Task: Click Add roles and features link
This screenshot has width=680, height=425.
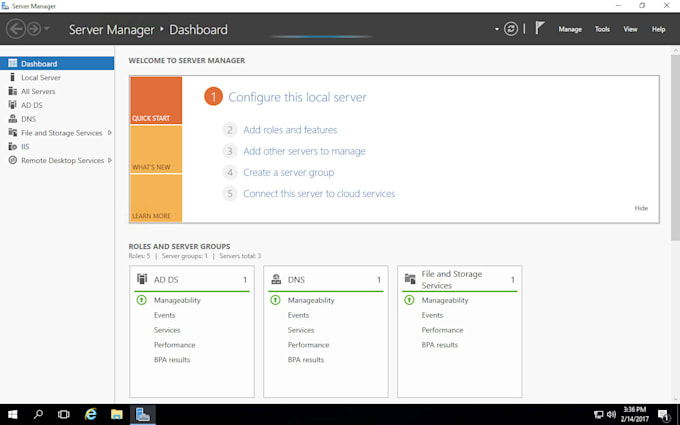Action: pyautogui.click(x=290, y=130)
